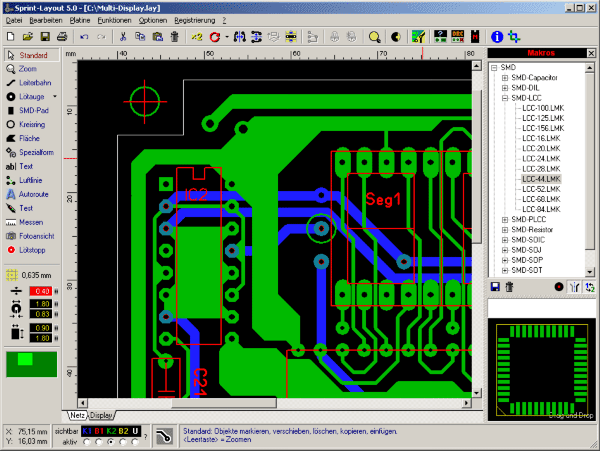Viewport: 600px width, 451px height.
Task: Set B1 as the active layer
Action: pyautogui.click(x=100, y=441)
